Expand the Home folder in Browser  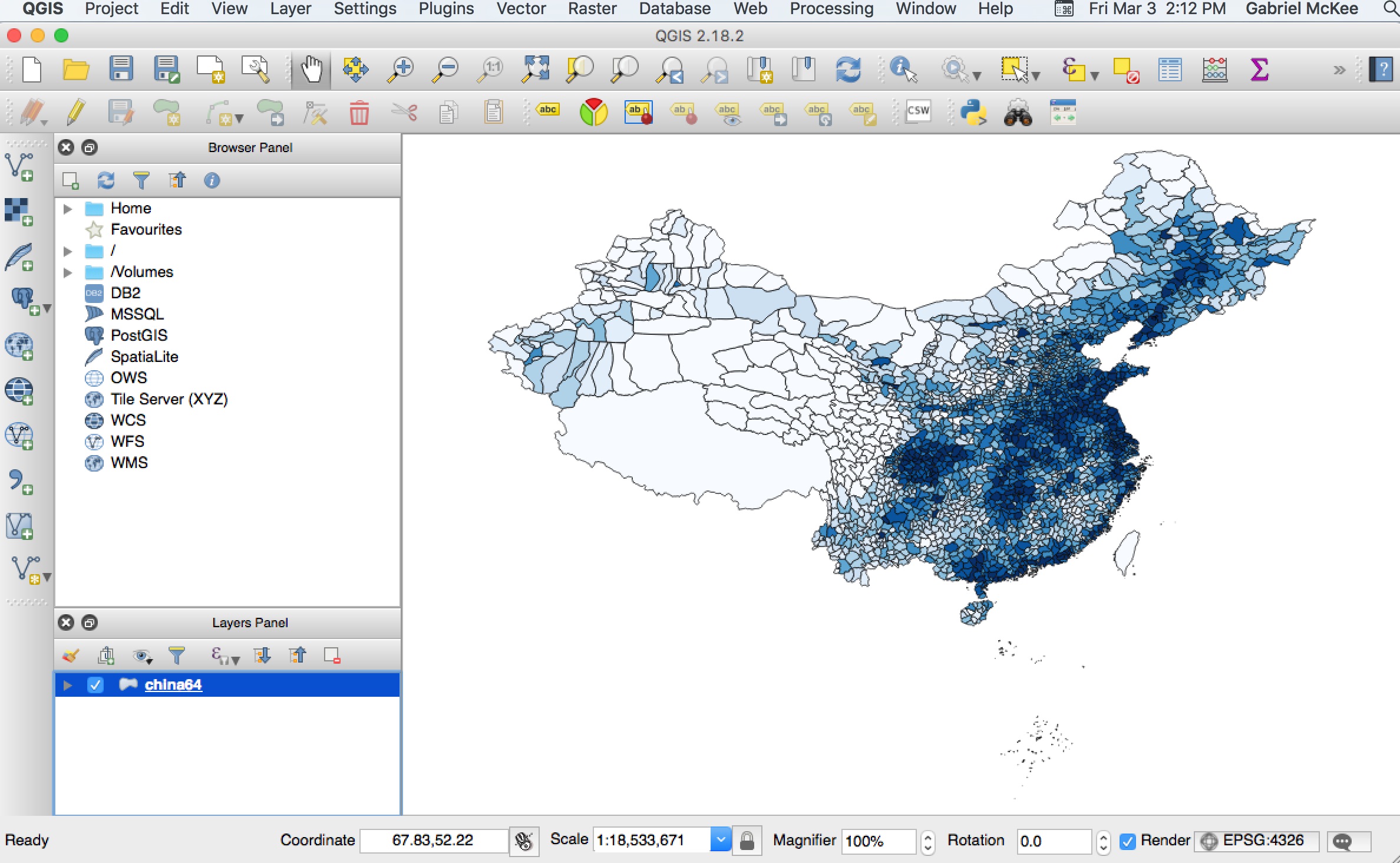[x=68, y=209]
